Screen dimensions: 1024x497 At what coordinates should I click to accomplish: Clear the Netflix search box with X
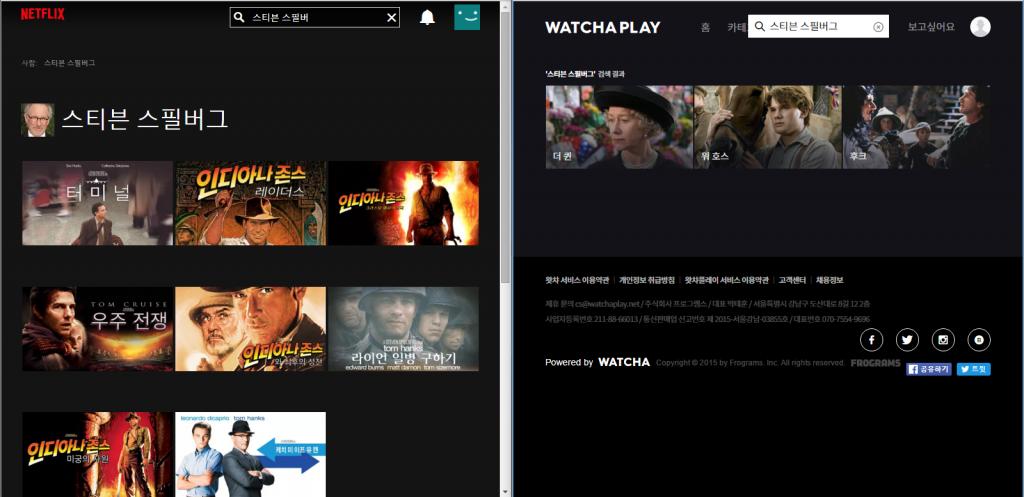pyautogui.click(x=391, y=18)
